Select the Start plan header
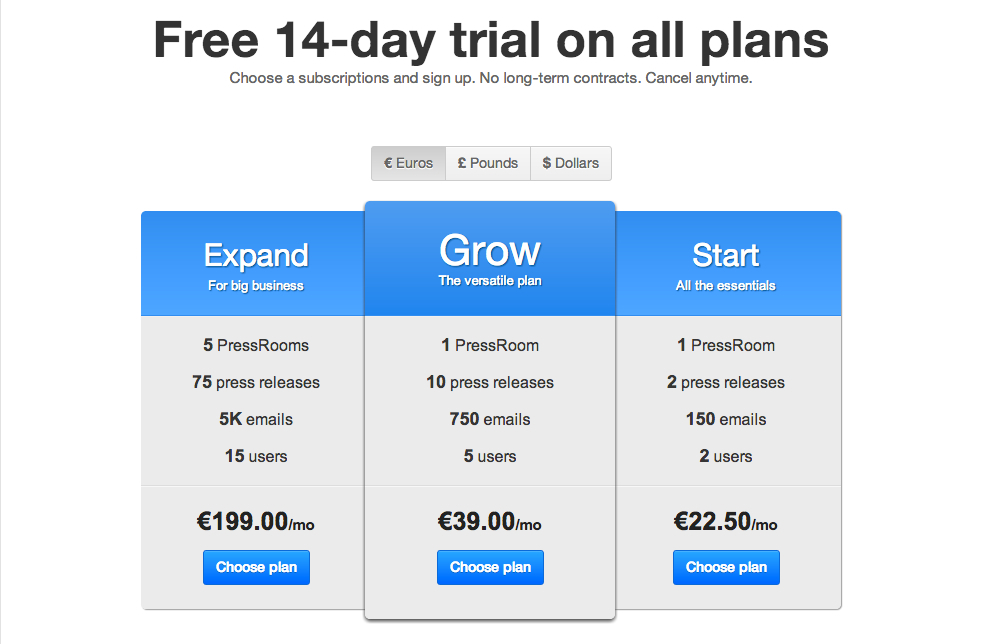Image resolution: width=981 pixels, height=644 pixels. click(726, 255)
